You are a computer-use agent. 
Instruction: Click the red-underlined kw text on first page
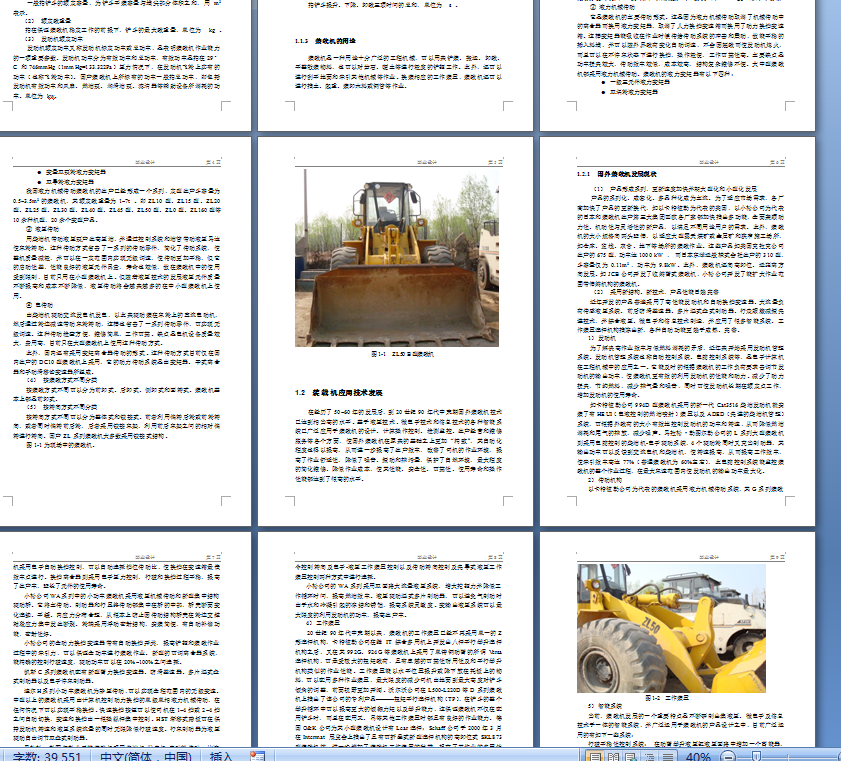[51, 97]
